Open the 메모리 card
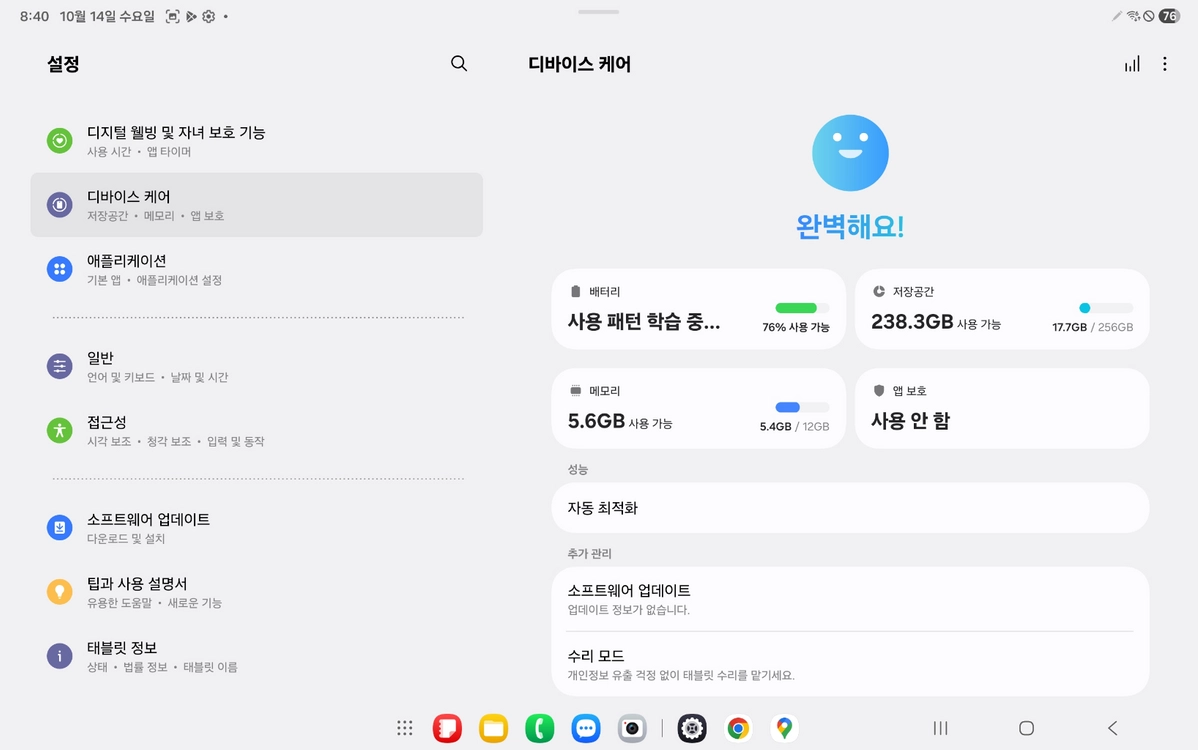The image size is (1198, 750). [x=698, y=409]
